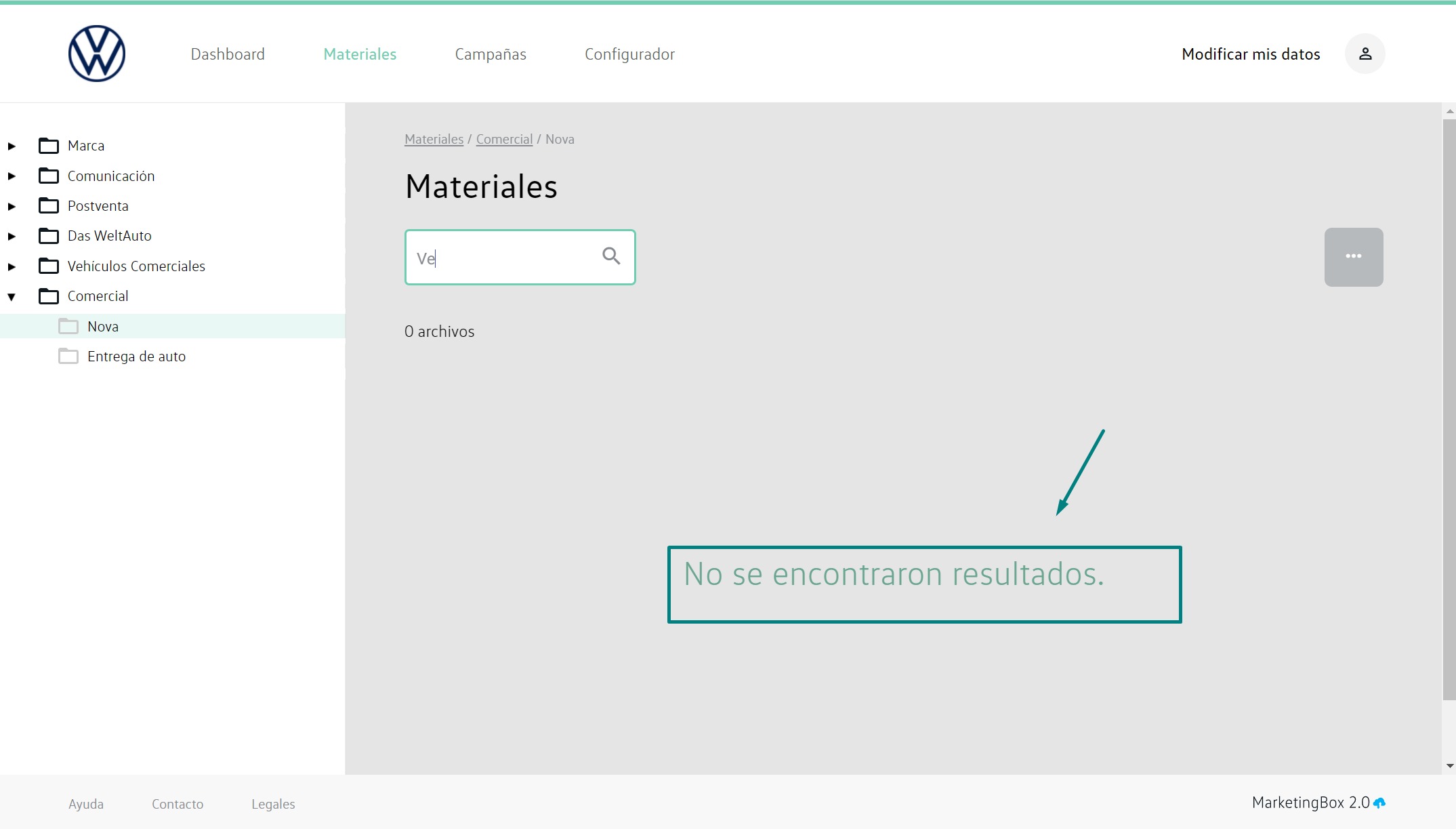
Task: Click the Volkswagen logo
Action: coord(97,54)
